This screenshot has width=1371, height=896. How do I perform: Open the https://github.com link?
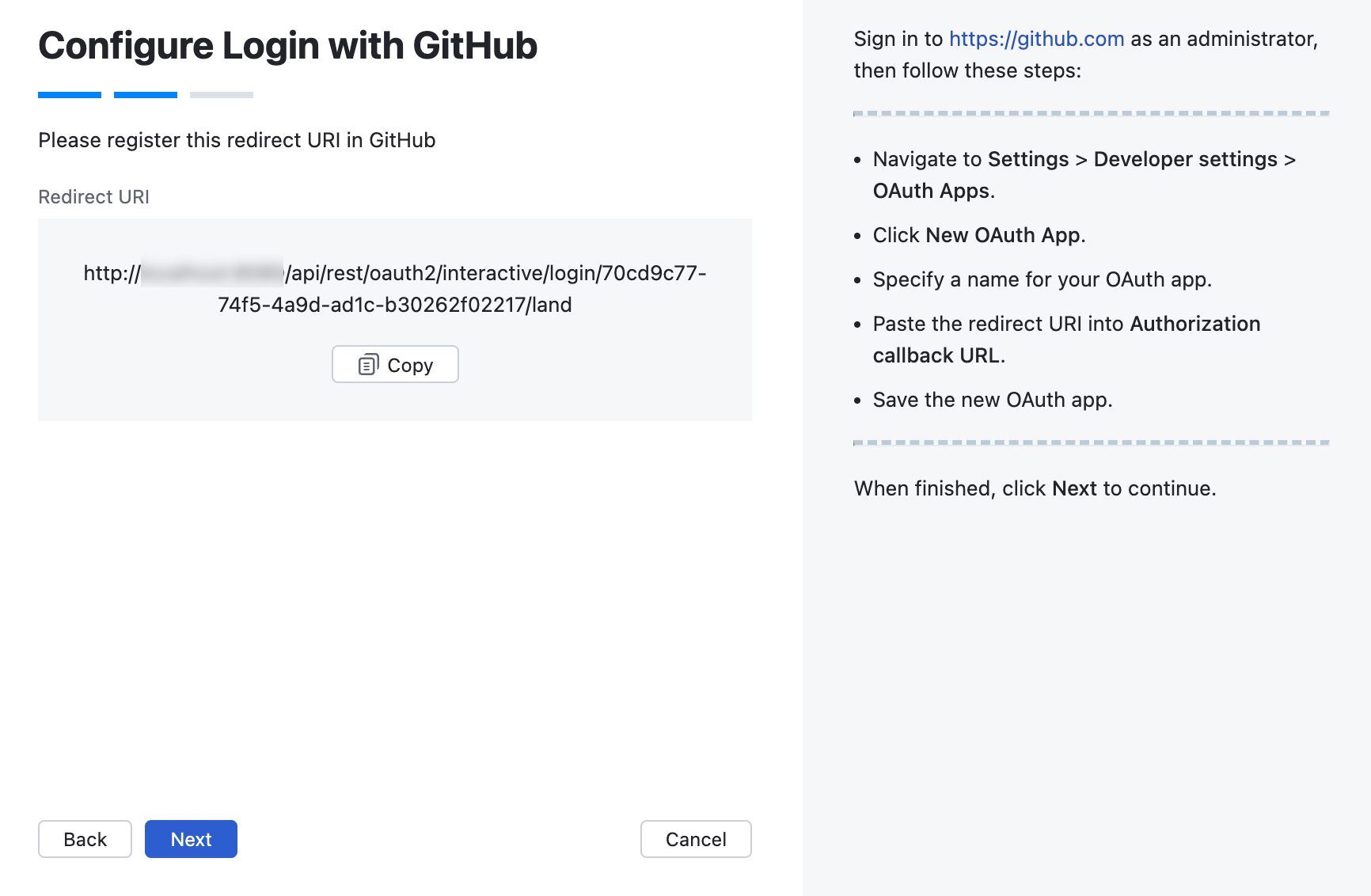pos(1036,39)
